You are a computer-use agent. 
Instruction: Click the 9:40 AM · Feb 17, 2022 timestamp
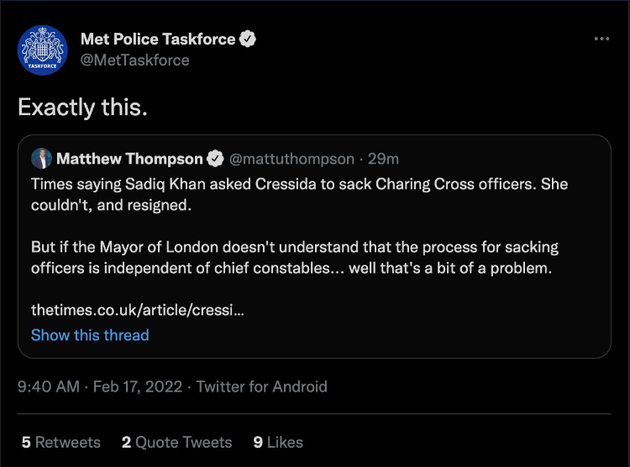tap(100, 387)
